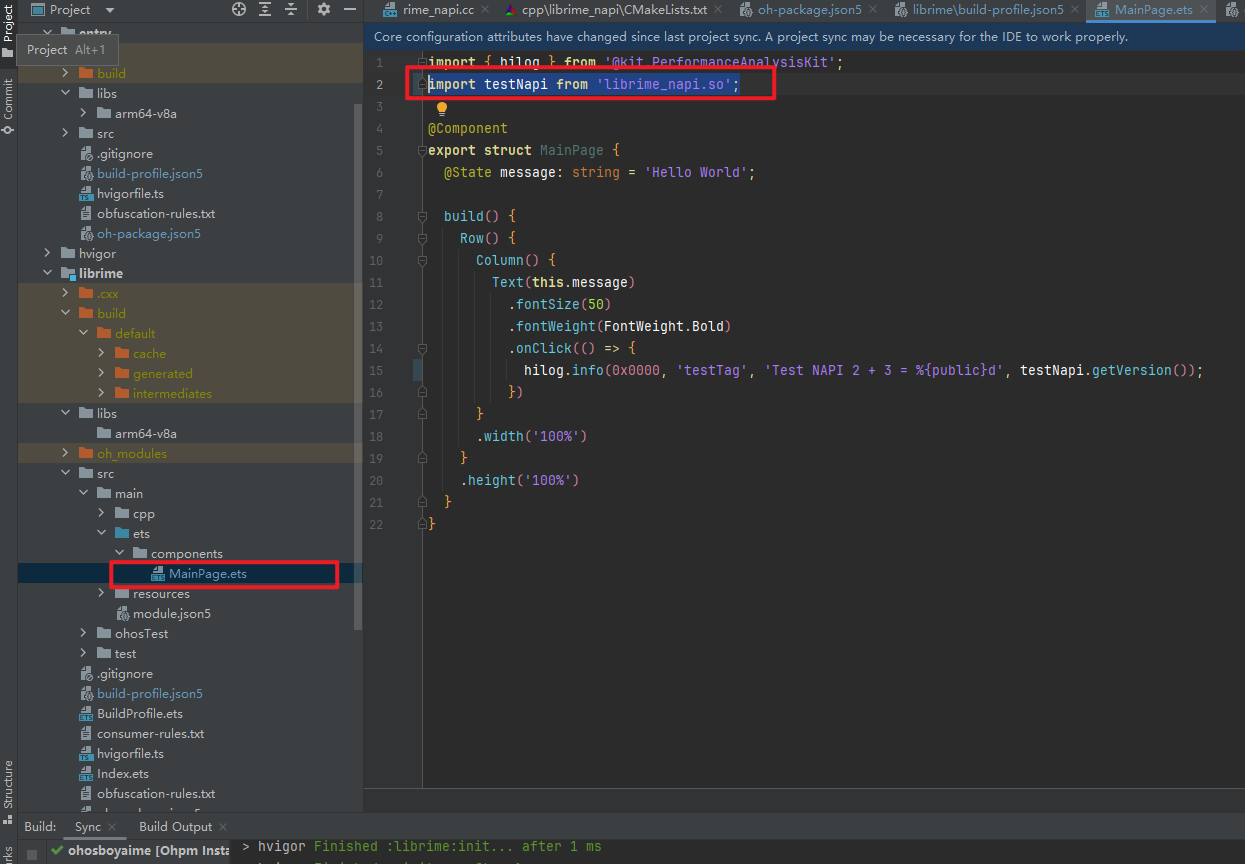
Task: Close the rime_napi.cc editor tab
Action: (484, 10)
